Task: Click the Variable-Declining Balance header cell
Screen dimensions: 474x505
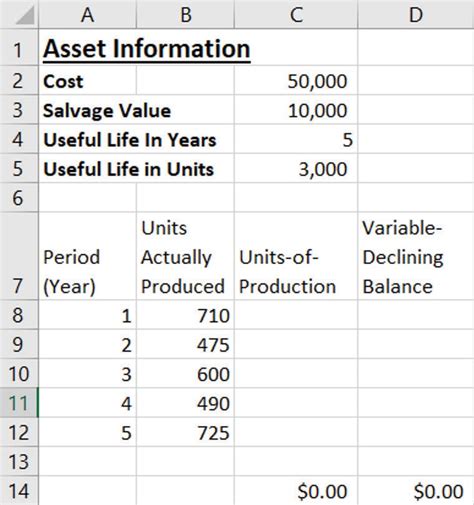Action: (x=416, y=256)
